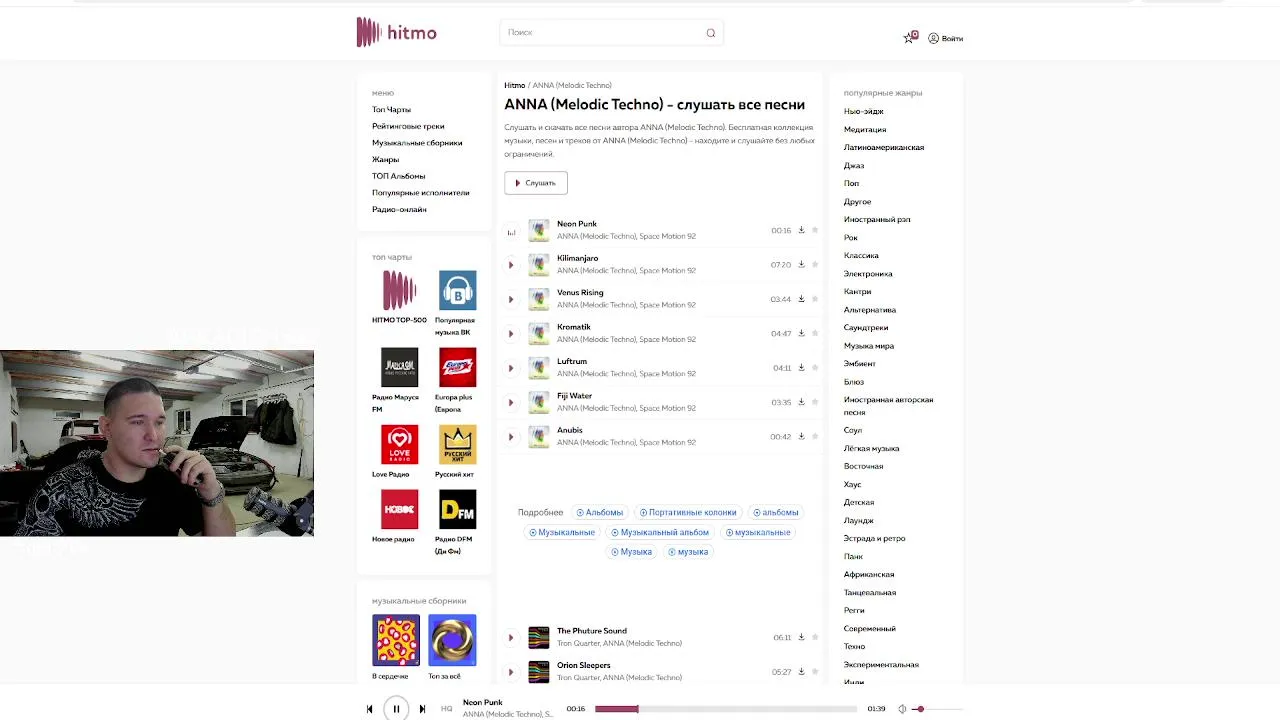Open HITMO TOP-500 chart thumbnail
The width and height of the screenshot is (1280, 720).
point(399,290)
